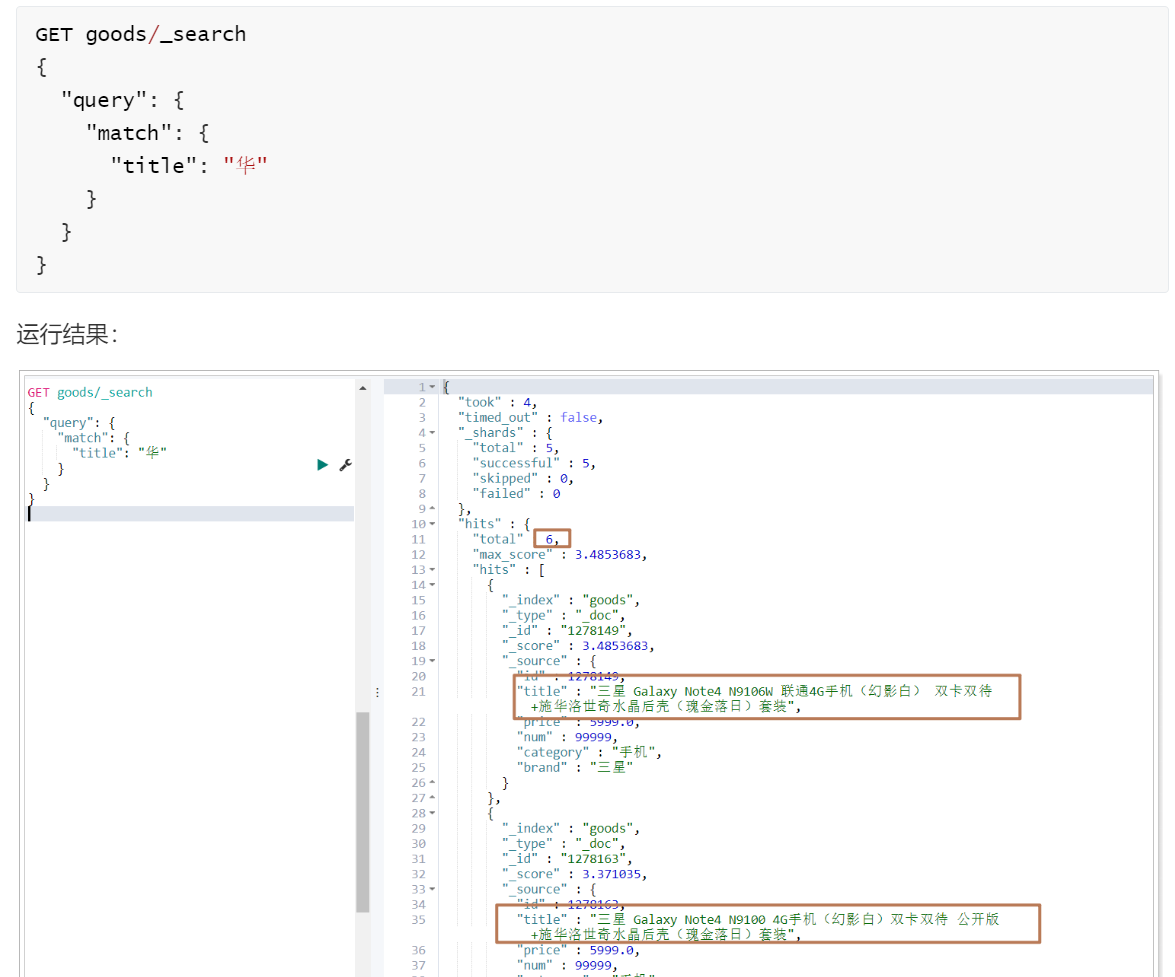This screenshot has width=1175, height=977.
Task: Collapse the inner hits array arrow at line 13
Action: (432, 570)
